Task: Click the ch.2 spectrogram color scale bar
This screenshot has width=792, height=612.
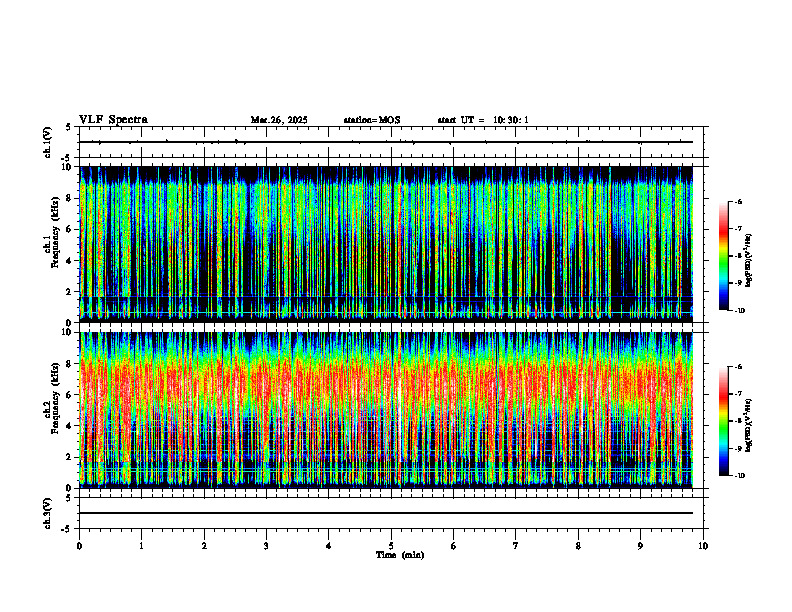Action: pyautogui.click(x=723, y=421)
